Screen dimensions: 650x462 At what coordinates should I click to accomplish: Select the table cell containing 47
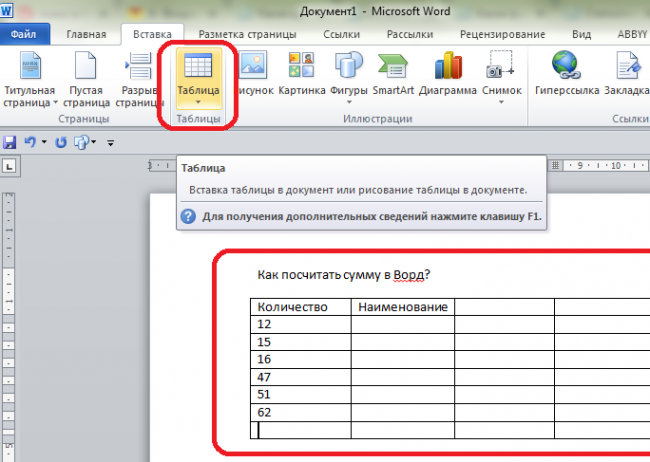coord(301,377)
